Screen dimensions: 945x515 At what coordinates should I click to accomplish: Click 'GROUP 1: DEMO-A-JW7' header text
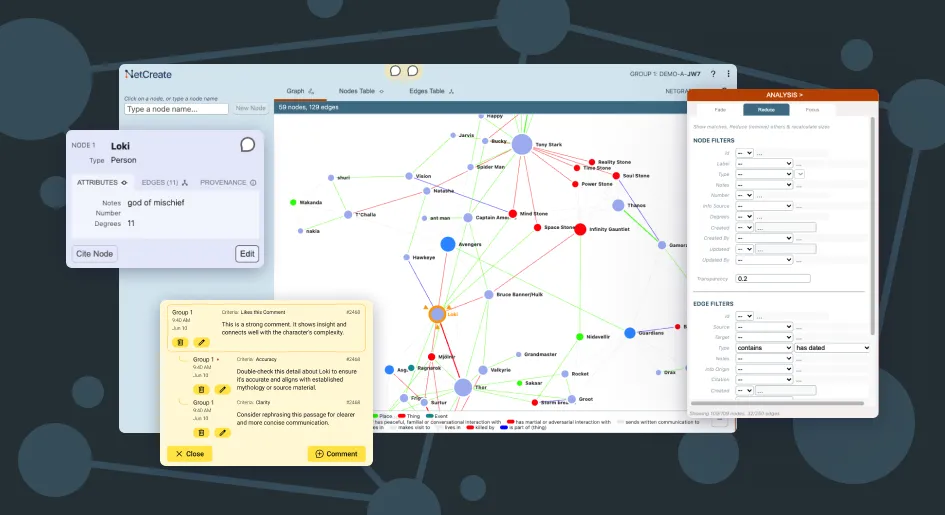[x=665, y=74]
